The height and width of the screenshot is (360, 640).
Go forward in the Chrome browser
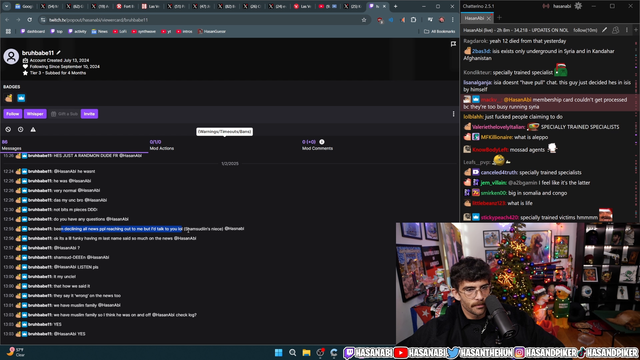pos(18,20)
